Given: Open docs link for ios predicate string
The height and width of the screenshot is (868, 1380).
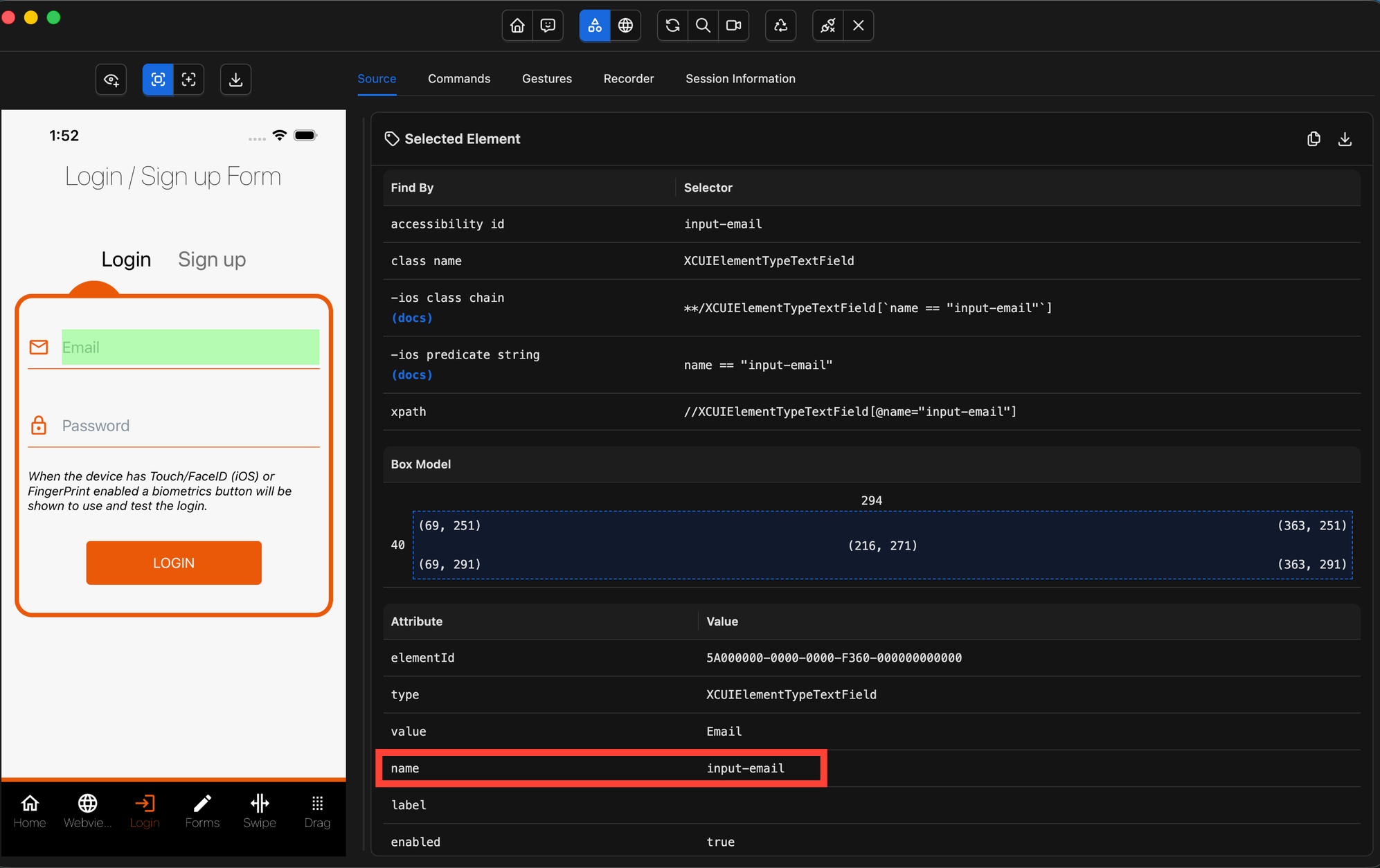Looking at the screenshot, I should [412, 374].
